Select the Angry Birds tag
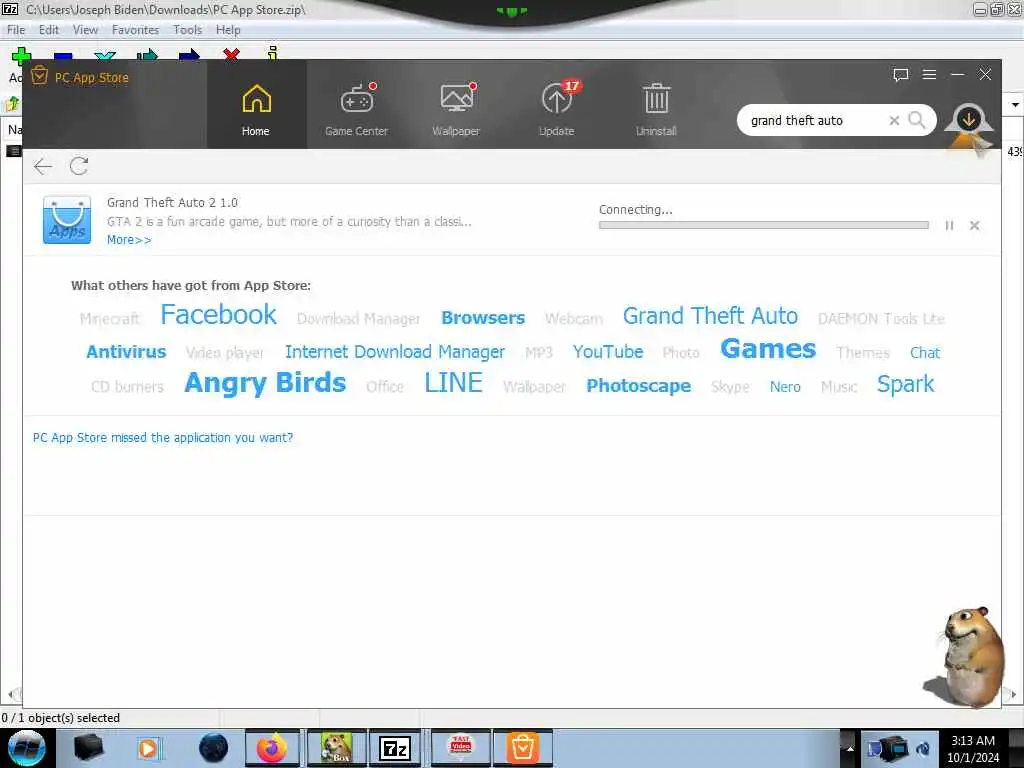 [x=265, y=383]
